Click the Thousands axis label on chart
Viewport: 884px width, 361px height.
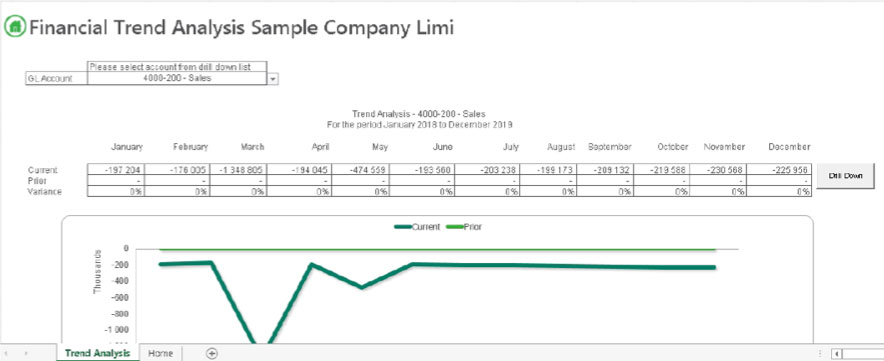97,272
